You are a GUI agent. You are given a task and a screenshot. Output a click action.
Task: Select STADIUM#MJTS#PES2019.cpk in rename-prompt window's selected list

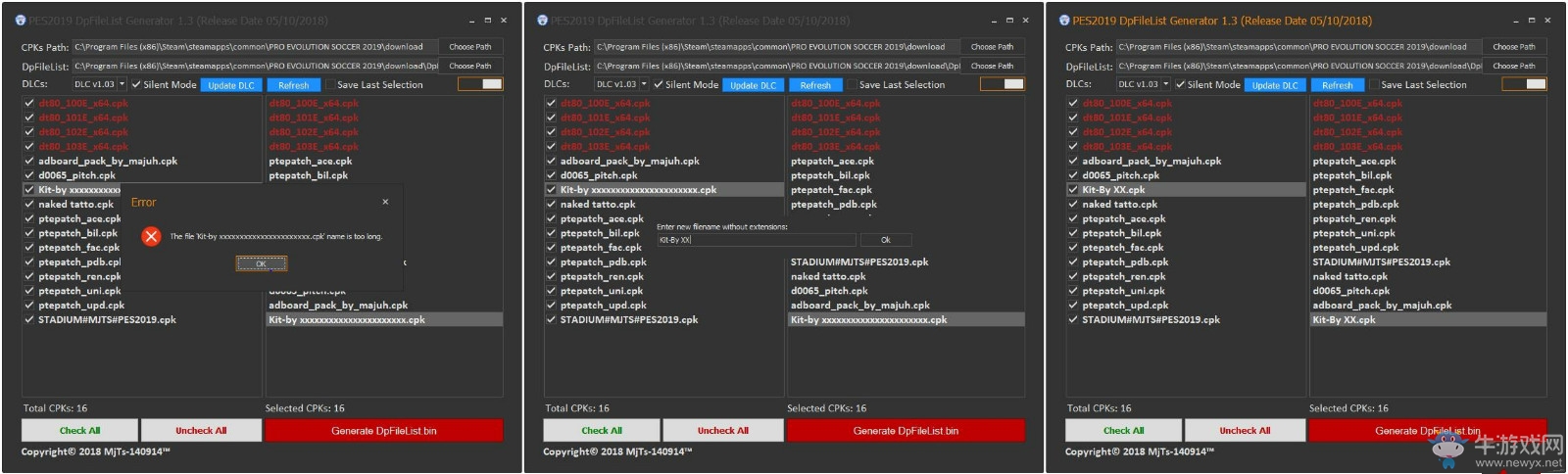click(x=906, y=261)
